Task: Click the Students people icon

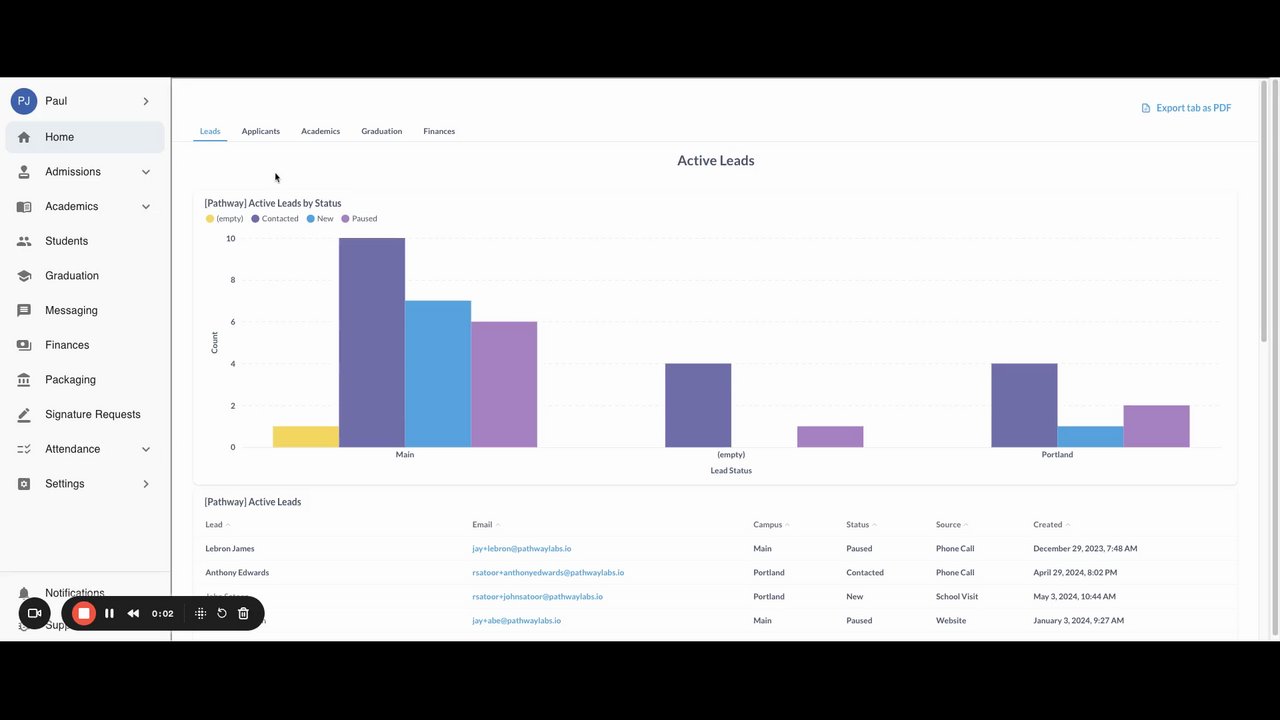Action: coord(24,241)
